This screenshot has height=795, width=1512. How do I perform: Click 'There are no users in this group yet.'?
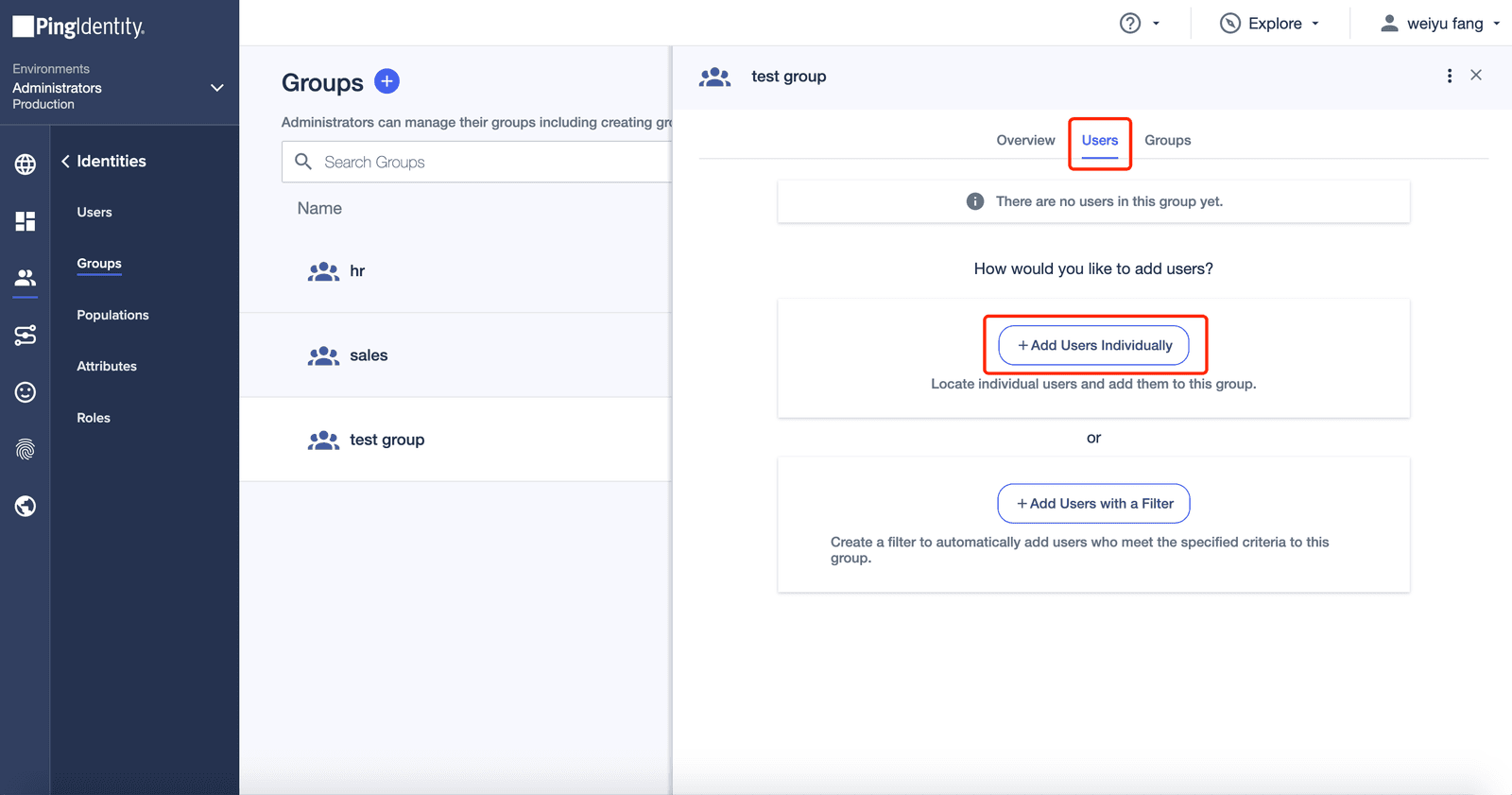click(x=1109, y=201)
